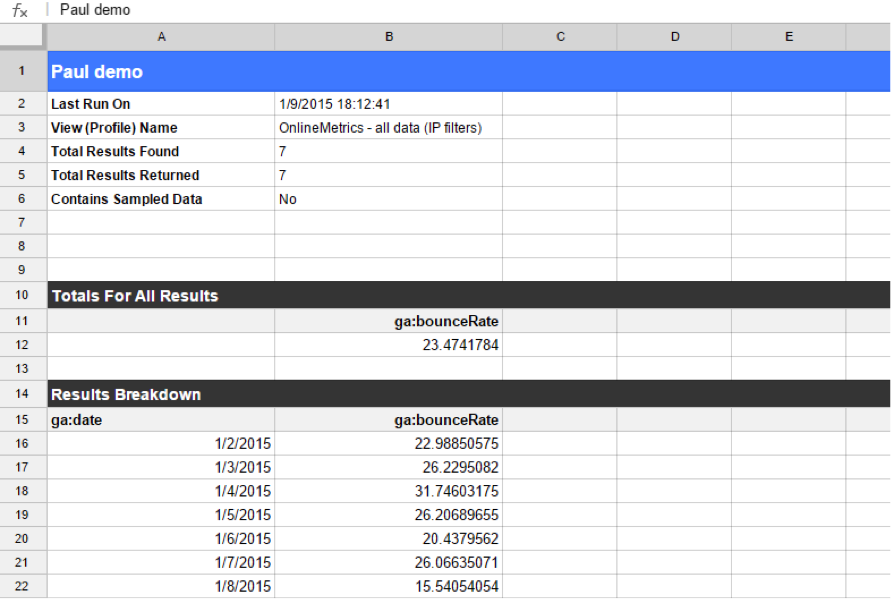
Task: Select row 2 header
Action: [x=23, y=104]
